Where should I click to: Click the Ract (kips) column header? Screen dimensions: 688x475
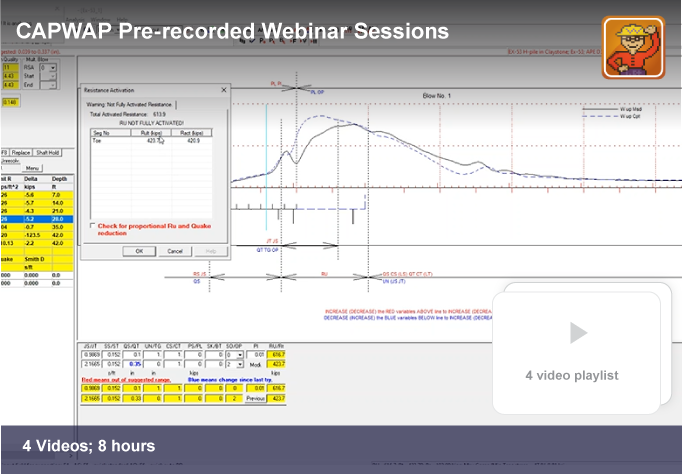(x=192, y=133)
